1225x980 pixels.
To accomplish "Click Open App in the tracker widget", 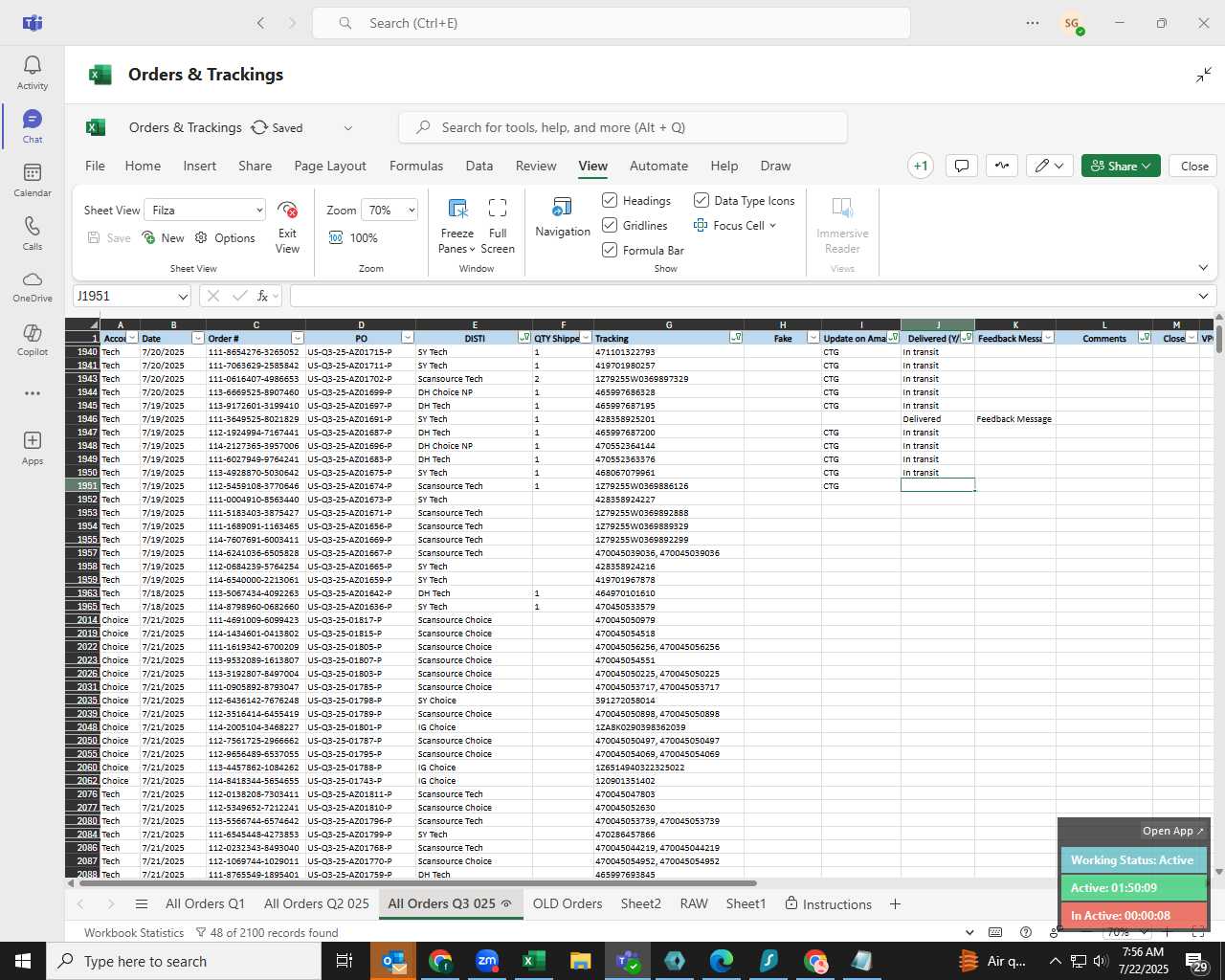I will pos(1173,831).
